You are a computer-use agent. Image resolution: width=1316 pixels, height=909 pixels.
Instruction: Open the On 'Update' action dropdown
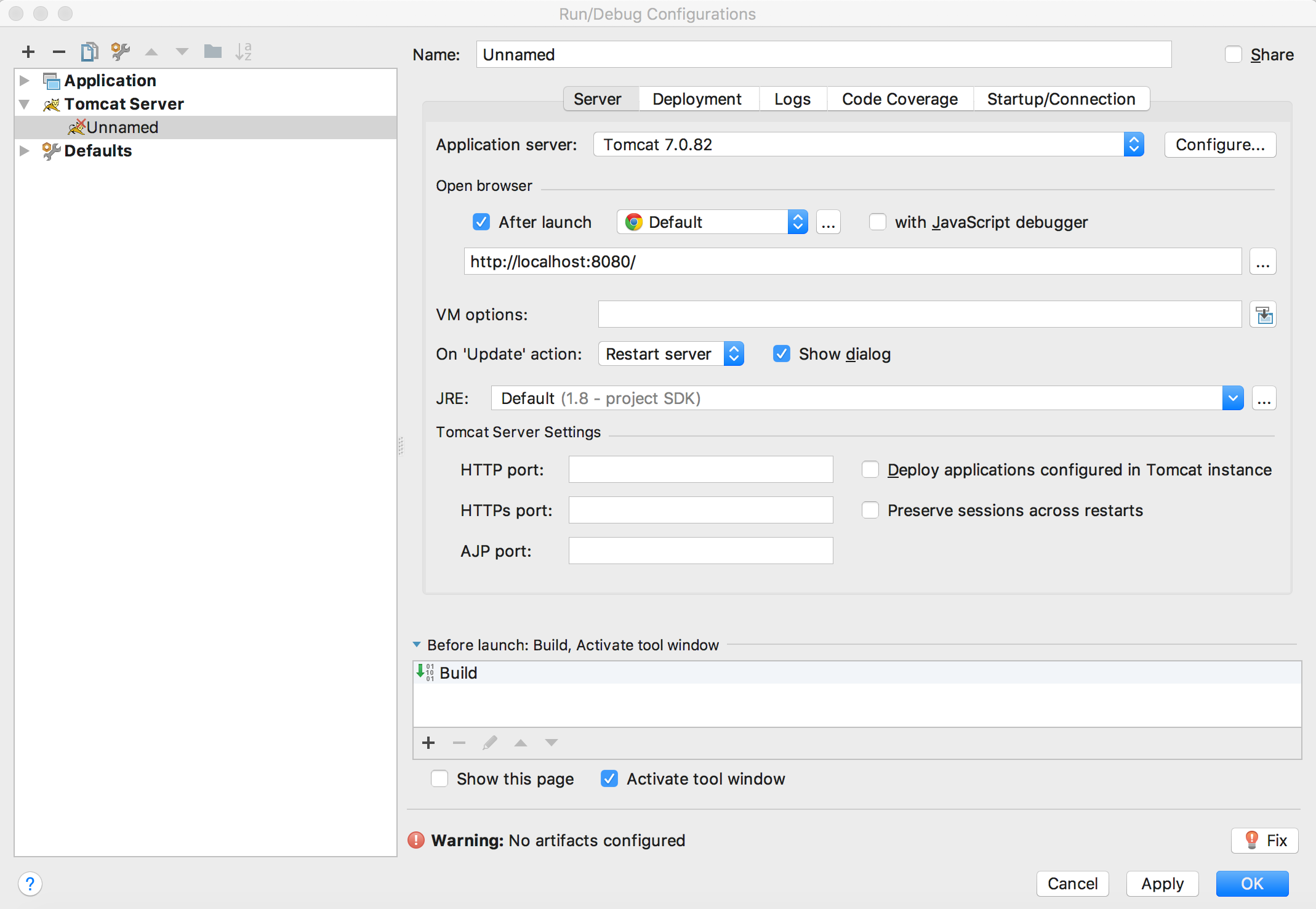[671, 354]
